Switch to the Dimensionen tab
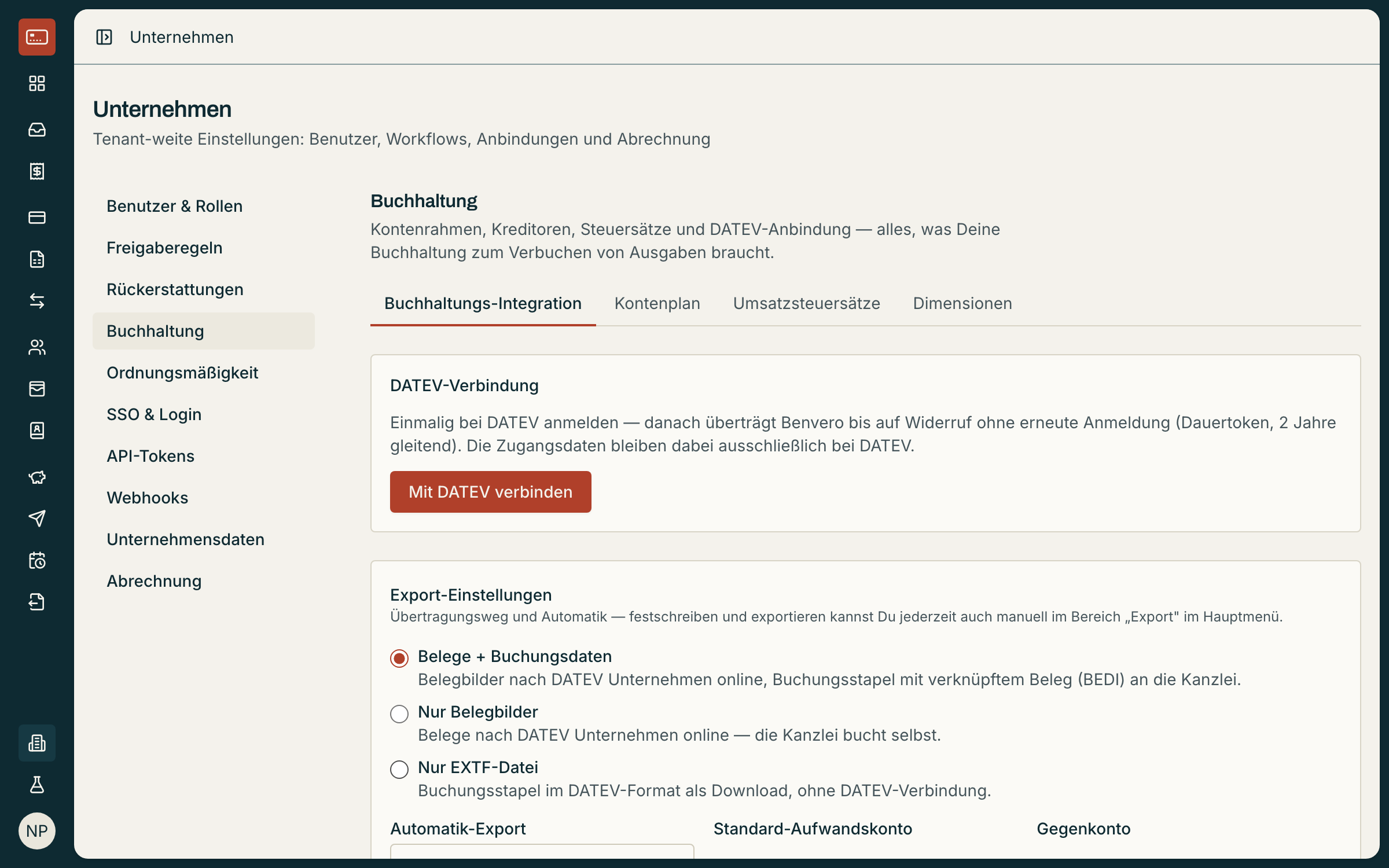Image resolution: width=1389 pixels, height=868 pixels. pyautogui.click(x=962, y=303)
